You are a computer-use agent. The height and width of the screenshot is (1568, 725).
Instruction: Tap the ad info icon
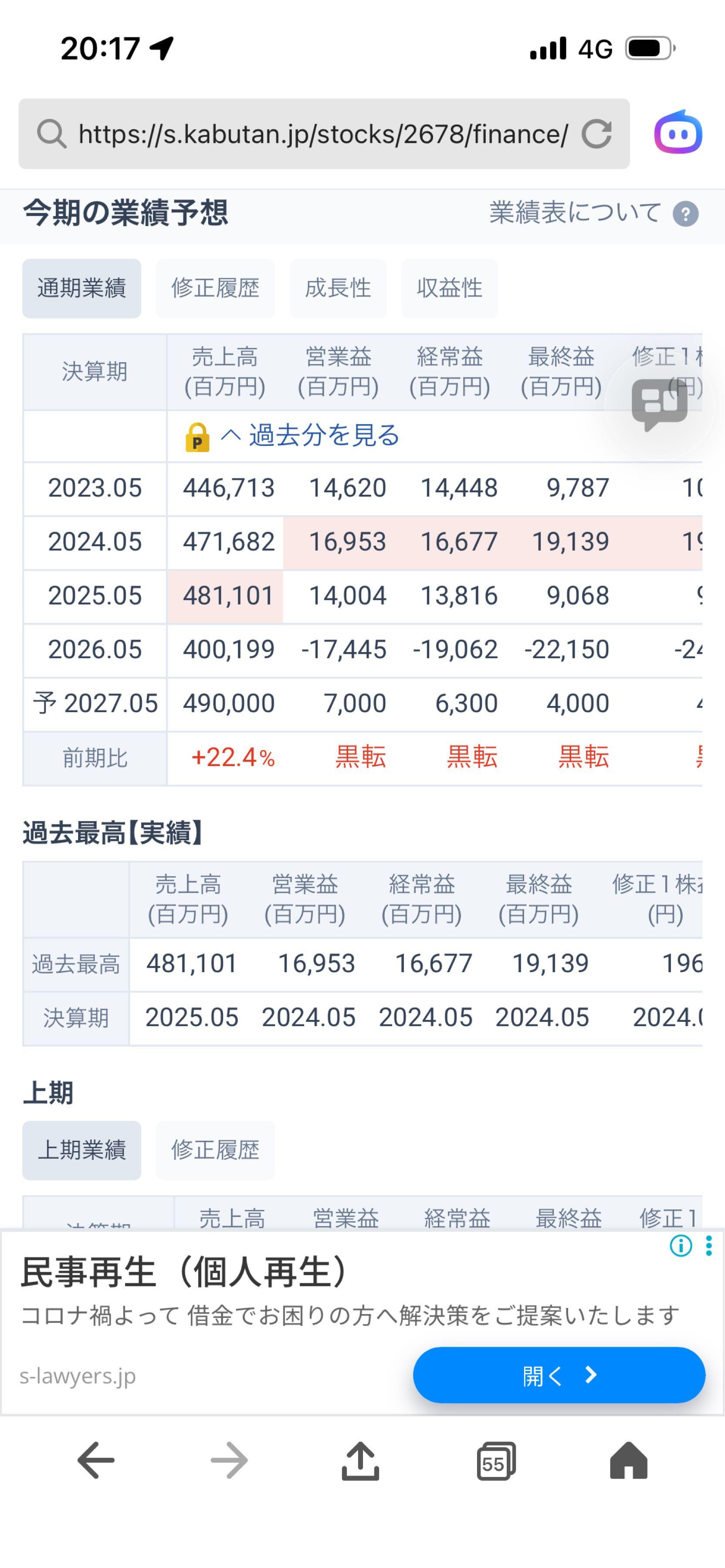[681, 1246]
